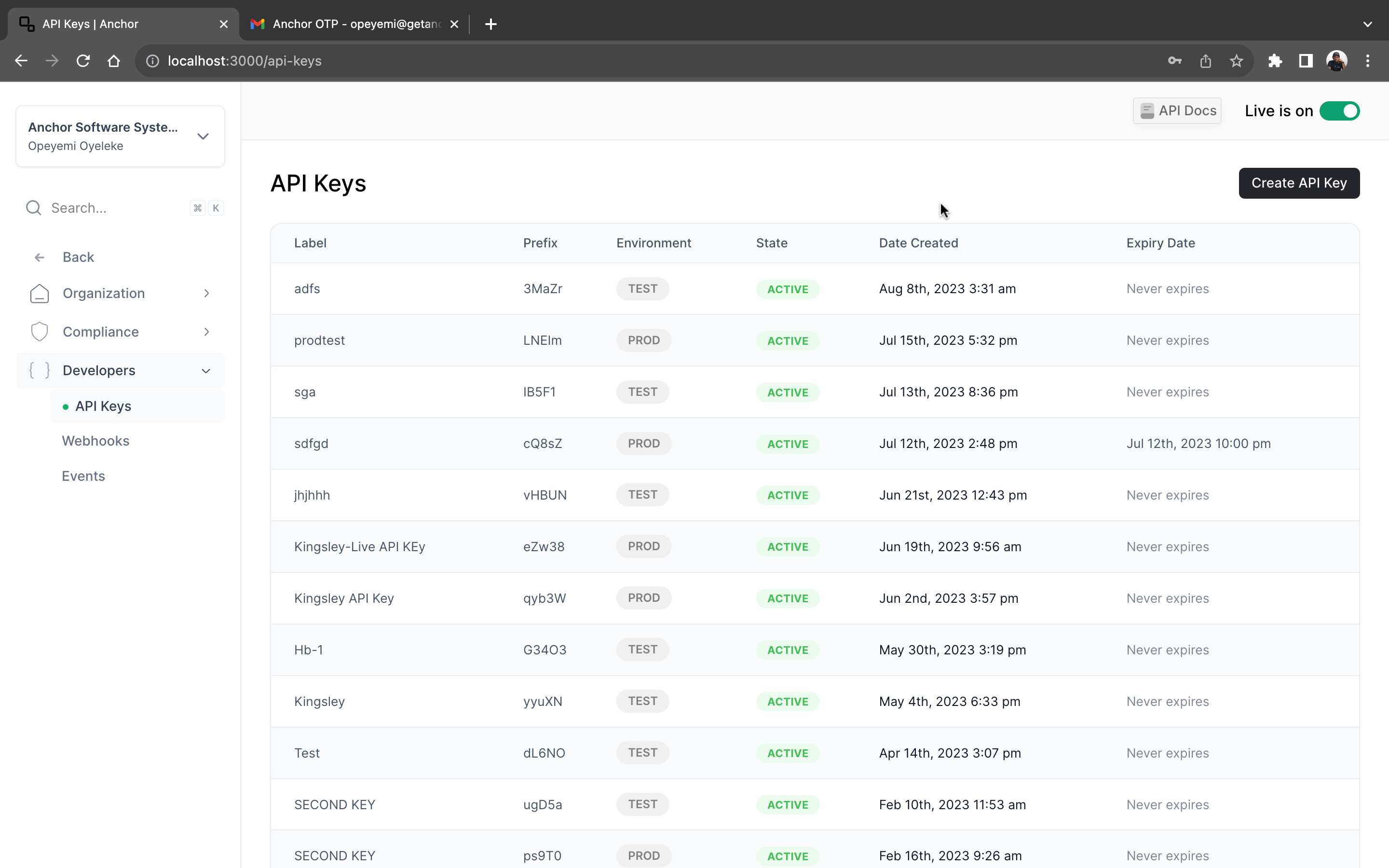This screenshot has width=1389, height=868.
Task: Collapse the Developers sidebar section
Action: point(121,370)
